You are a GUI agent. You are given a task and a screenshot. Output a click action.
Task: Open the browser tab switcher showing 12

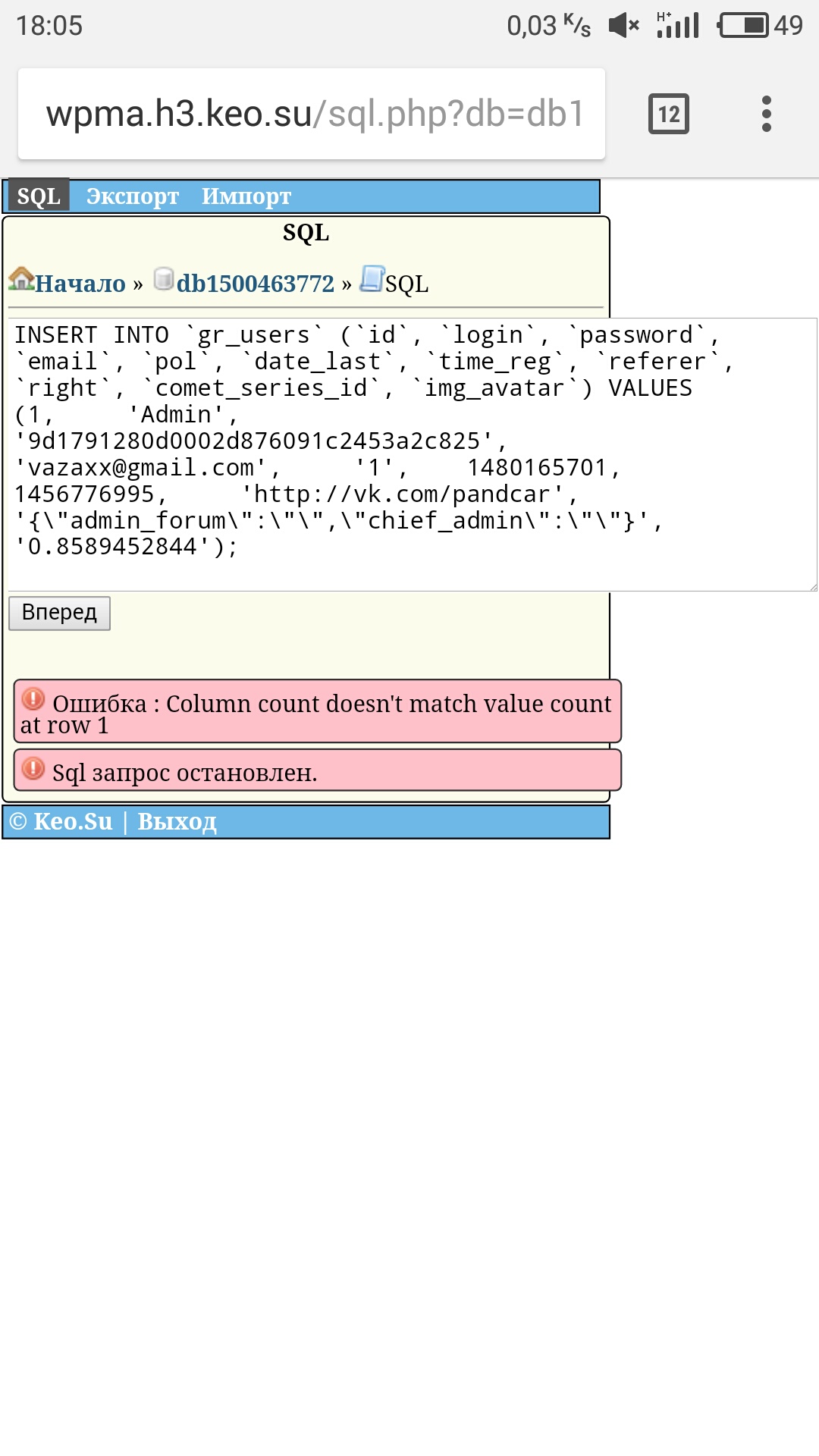click(x=669, y=114)
